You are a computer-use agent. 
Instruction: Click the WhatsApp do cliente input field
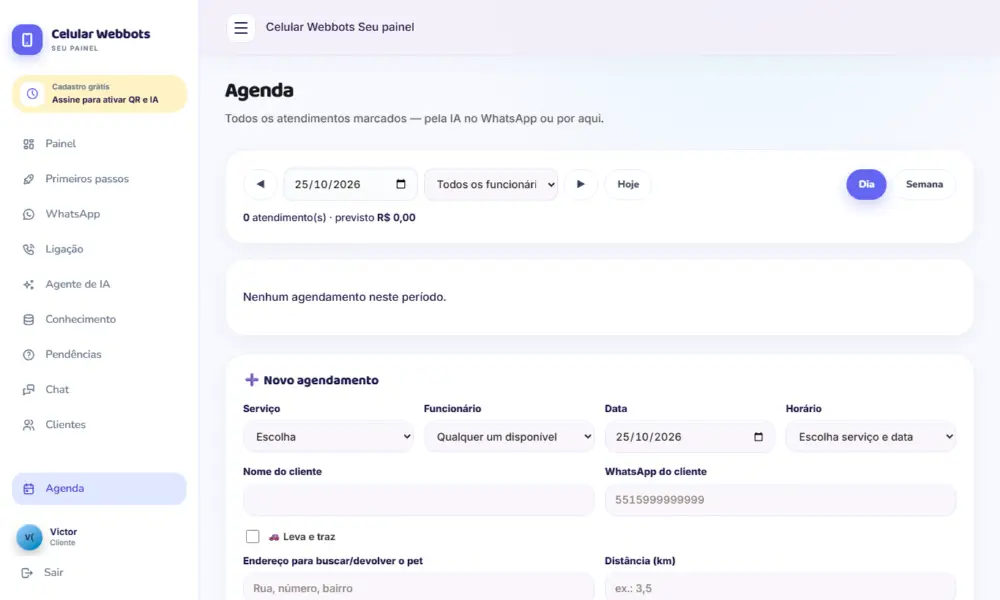[x=780, y=500]
